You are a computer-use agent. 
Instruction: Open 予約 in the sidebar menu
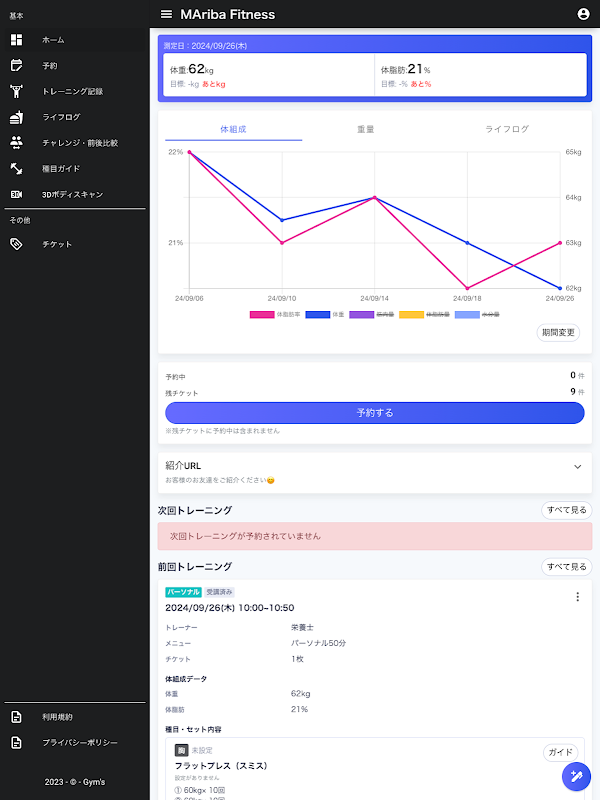[x=75, y=65]
